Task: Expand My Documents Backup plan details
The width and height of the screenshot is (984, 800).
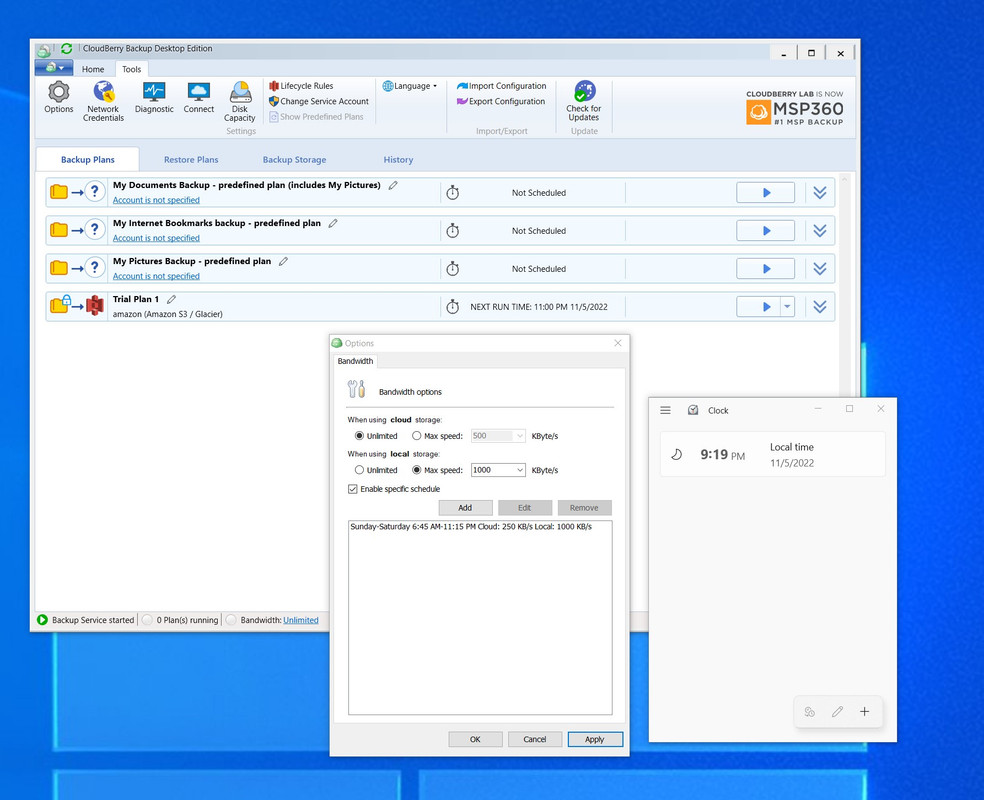Action: pos(820,193)
